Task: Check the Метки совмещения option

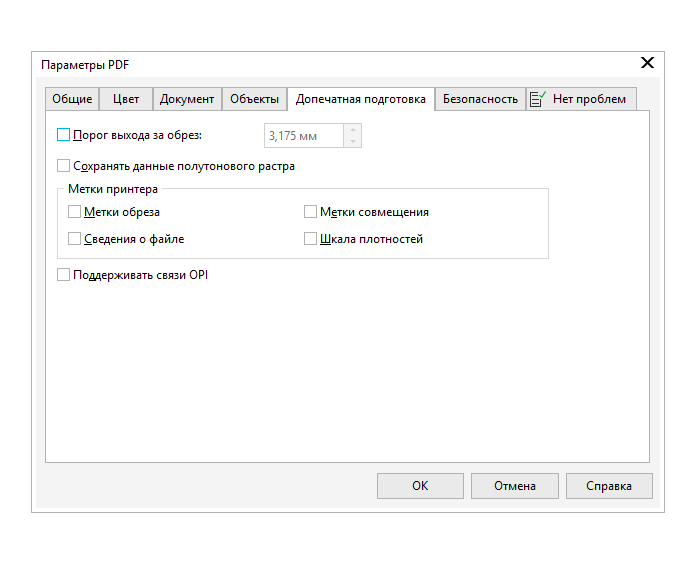Action: [x=311, y=212]
